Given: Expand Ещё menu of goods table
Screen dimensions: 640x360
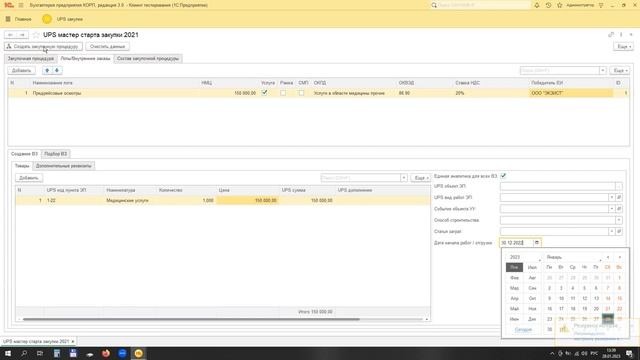Looking at the screenshot, I should [x=420, y=178].
